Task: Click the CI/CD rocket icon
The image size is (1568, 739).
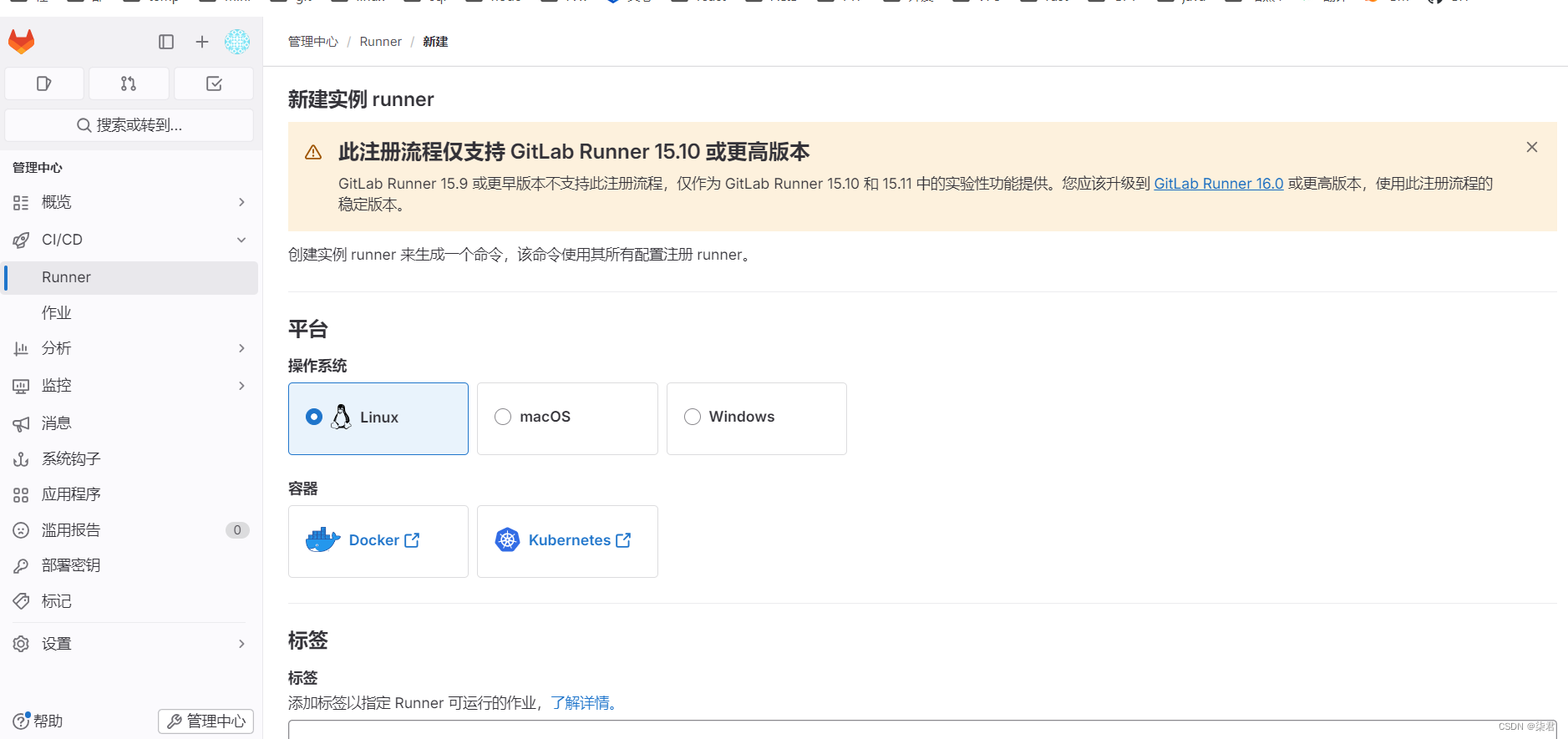Action: point(21,240)
